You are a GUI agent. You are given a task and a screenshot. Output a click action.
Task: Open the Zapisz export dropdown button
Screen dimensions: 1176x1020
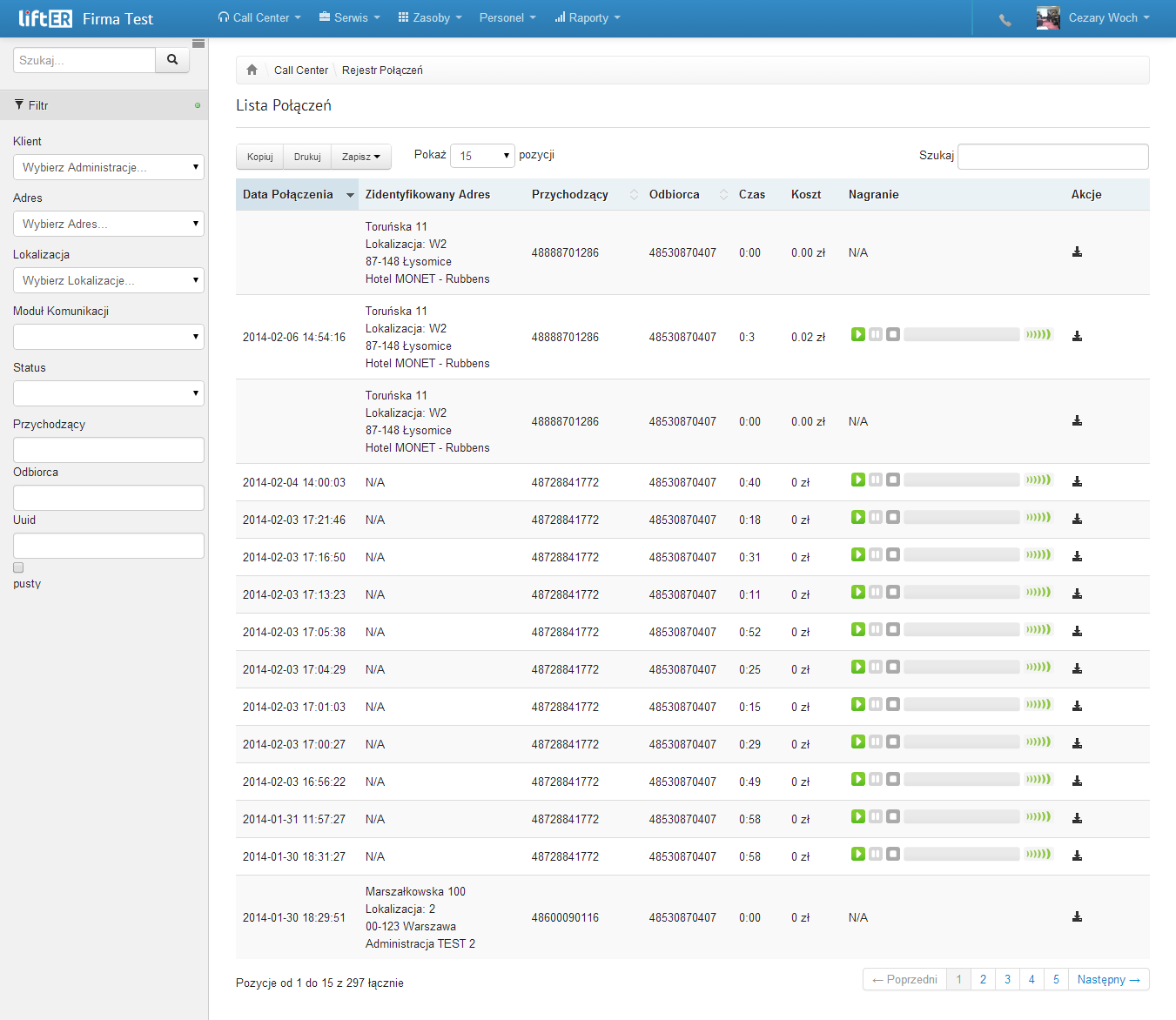[x=361, y=157]
